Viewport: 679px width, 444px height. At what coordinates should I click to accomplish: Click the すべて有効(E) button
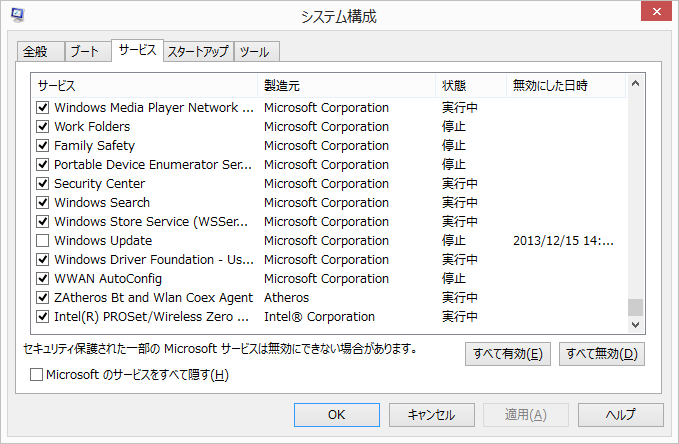tap(508, 354)
